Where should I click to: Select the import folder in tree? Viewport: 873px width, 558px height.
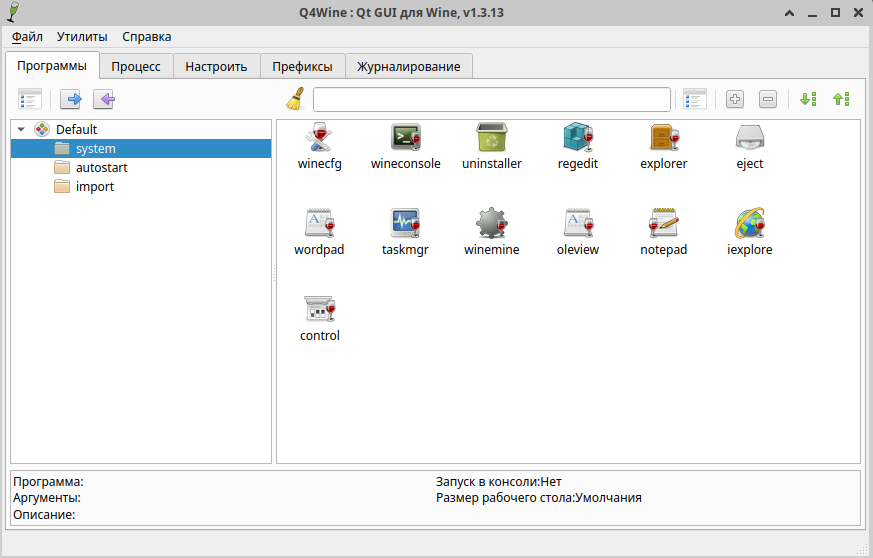point(95,187)
